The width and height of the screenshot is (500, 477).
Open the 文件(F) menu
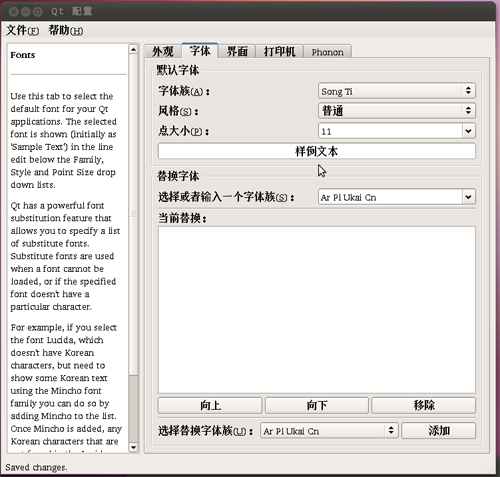[22, 31]
